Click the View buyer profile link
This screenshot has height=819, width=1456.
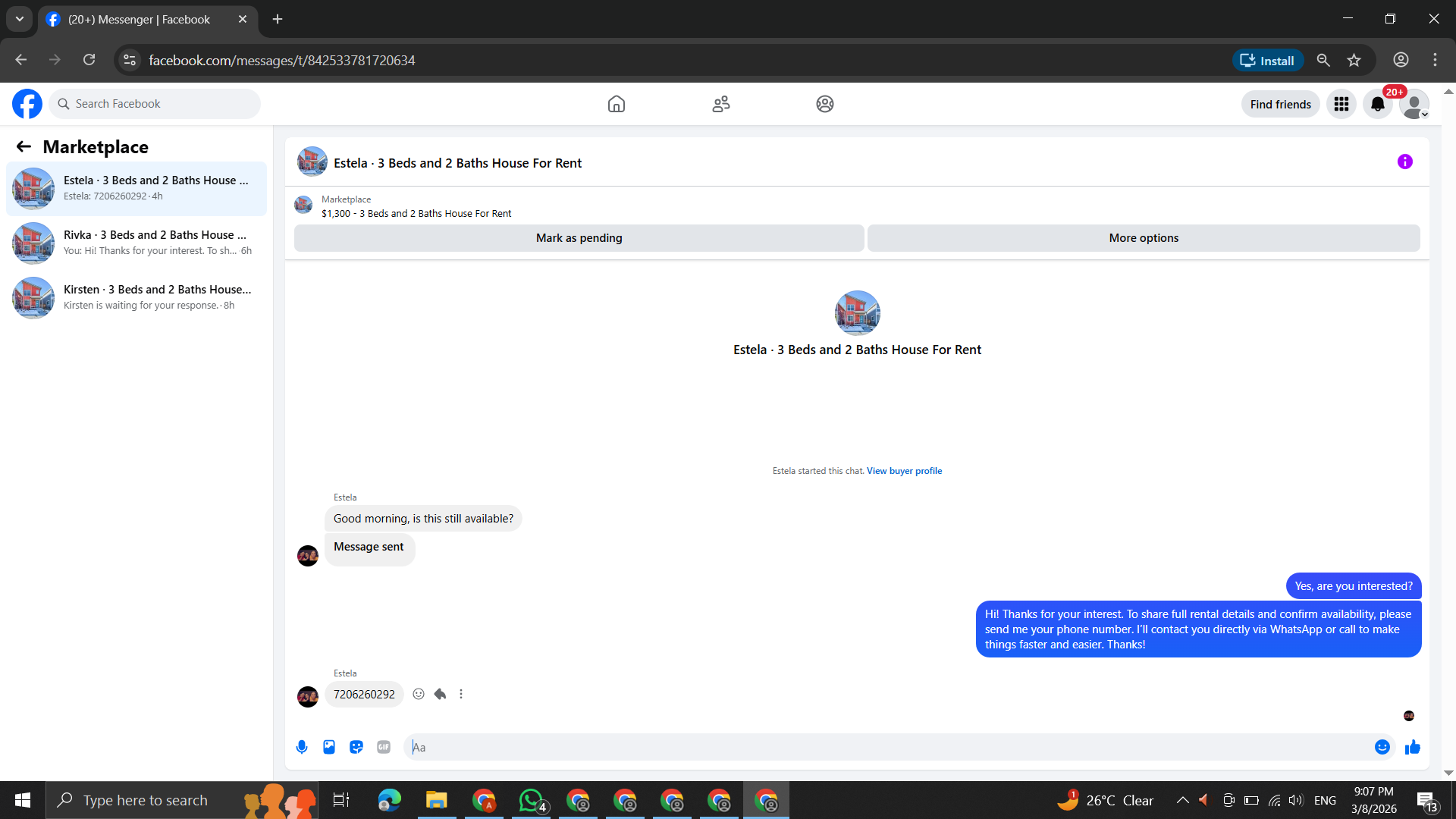(904, 471)
